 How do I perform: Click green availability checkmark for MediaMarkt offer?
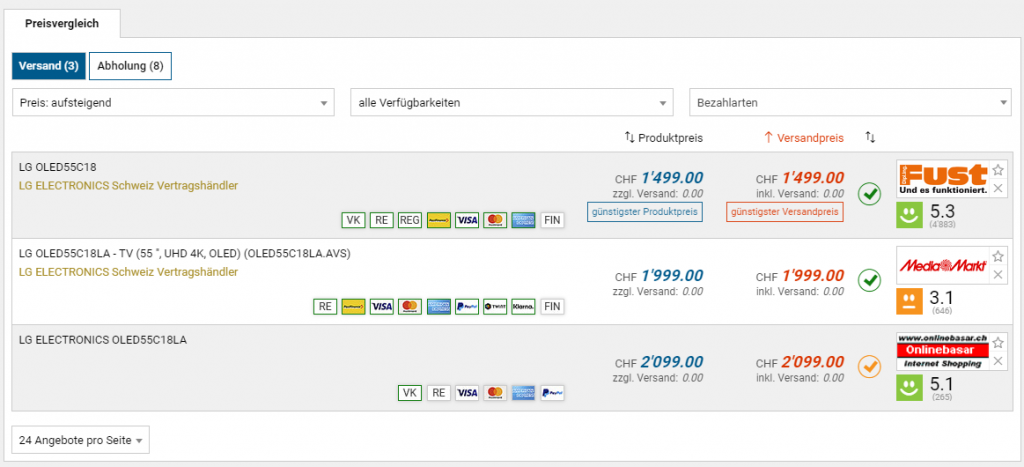pos(869,280)
